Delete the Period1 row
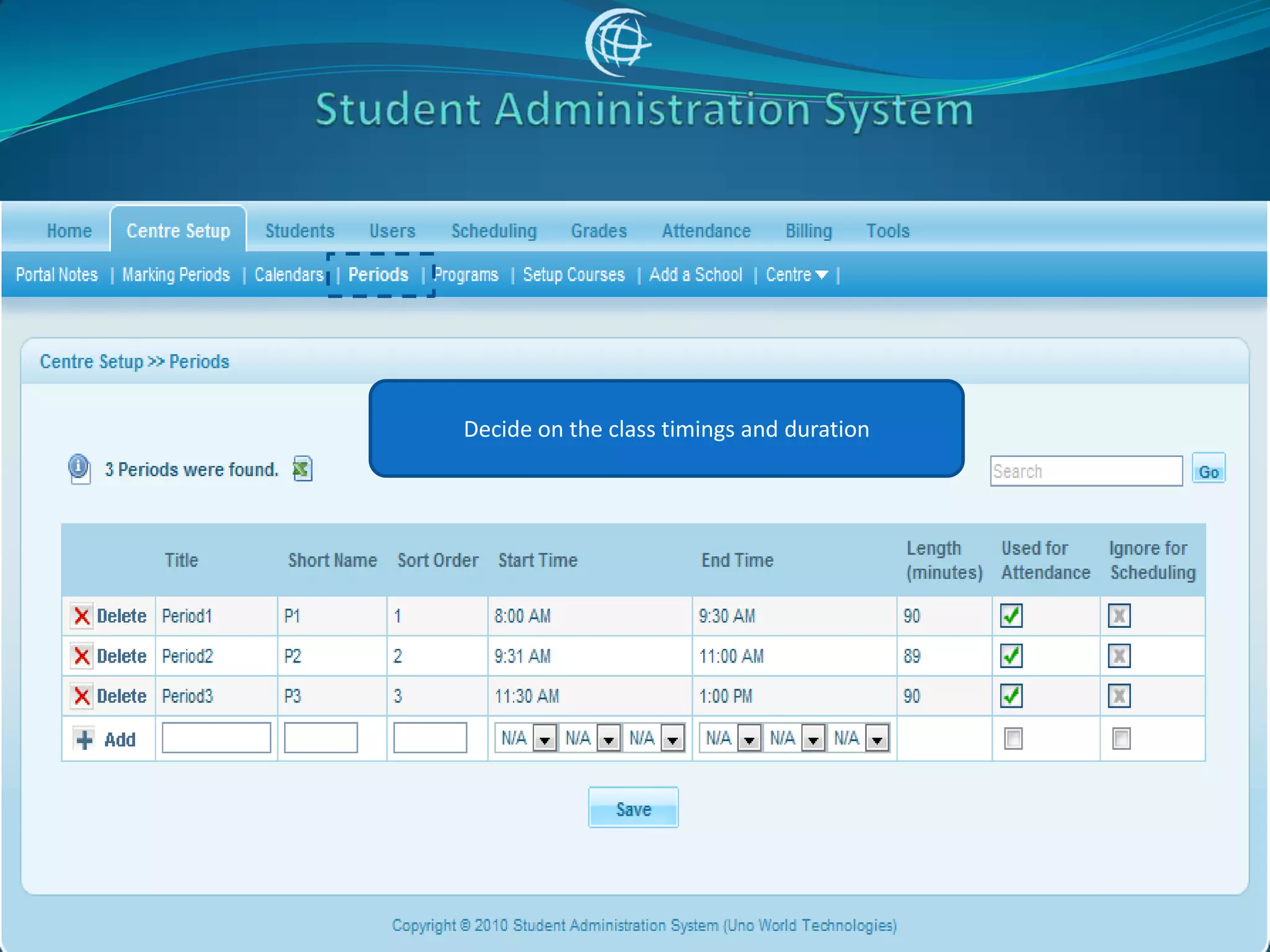This screenshot has height=952, width=1270. pos(122,616)
